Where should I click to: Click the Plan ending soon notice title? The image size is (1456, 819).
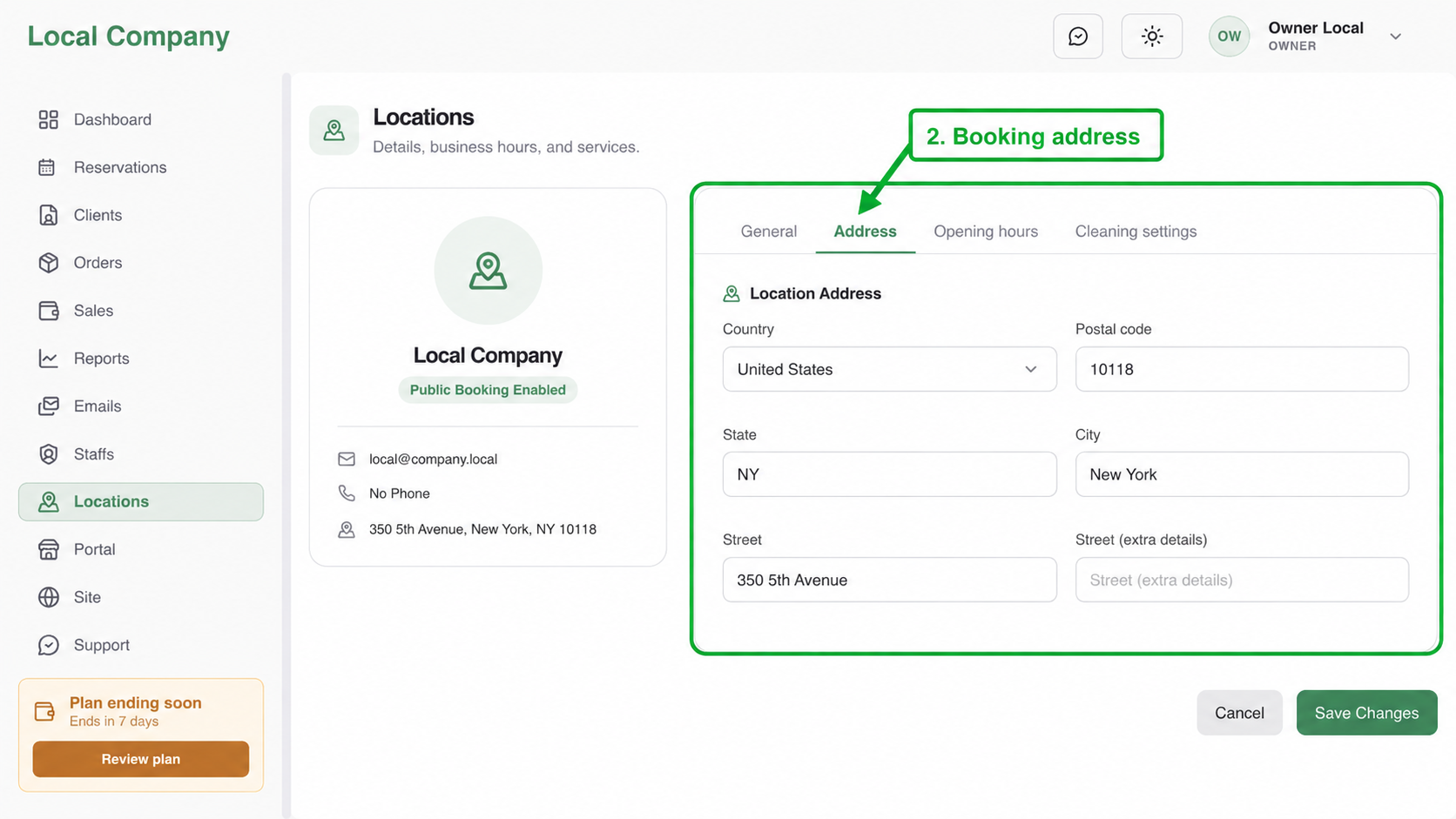136,702
